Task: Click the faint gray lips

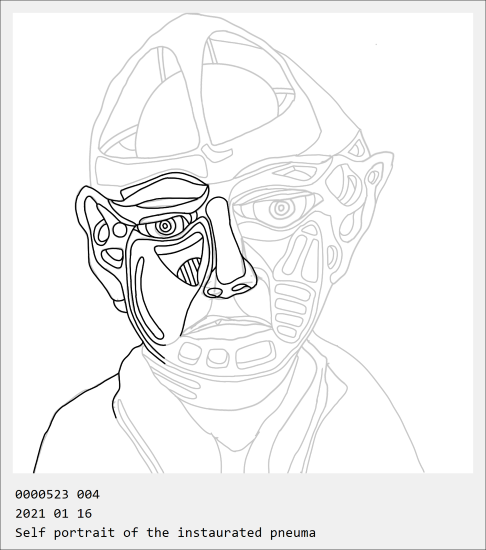Action: [228, 327]
